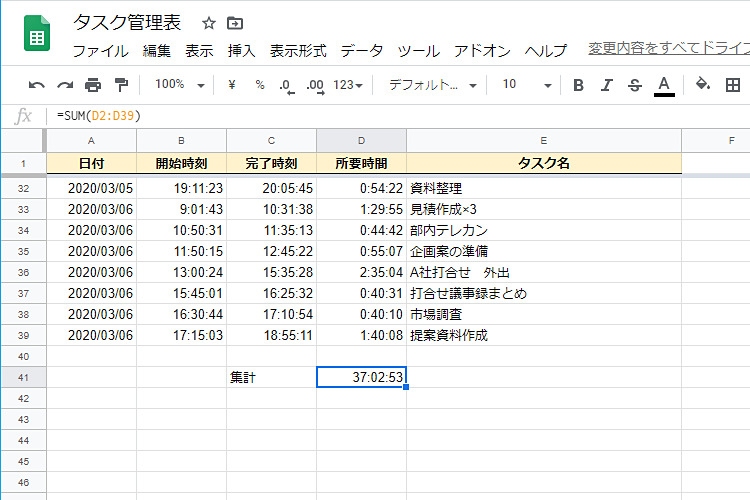
Task: Open the デフォルト font dropdown
Action: [433, 85]
